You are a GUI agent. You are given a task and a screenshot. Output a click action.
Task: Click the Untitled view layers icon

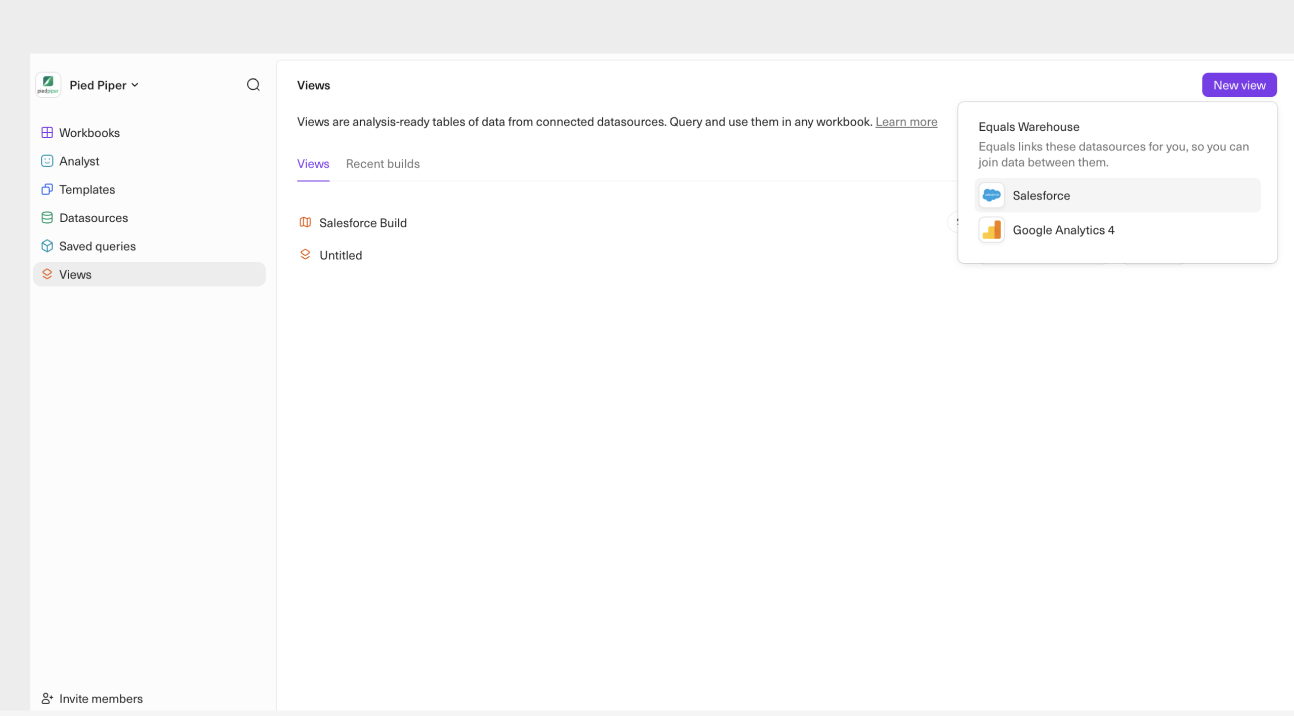(306, 255)
